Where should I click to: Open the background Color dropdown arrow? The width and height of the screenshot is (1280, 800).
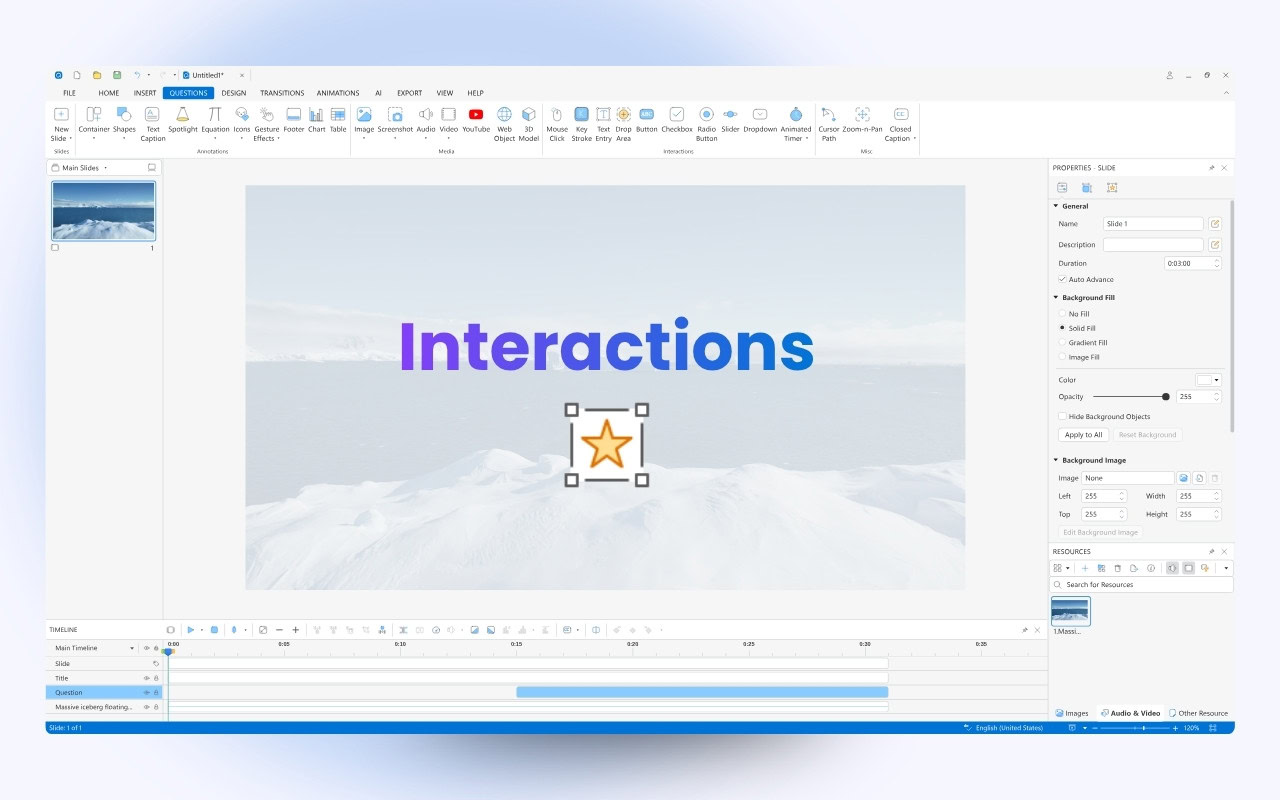click(1217, 380)
